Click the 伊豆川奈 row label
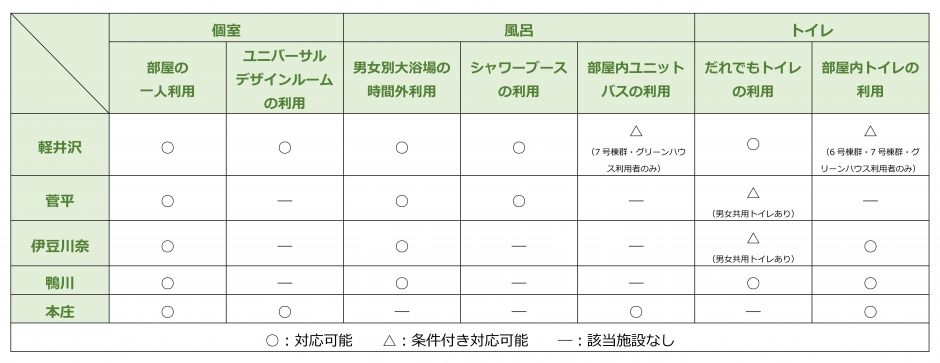The image size is (940, 363). coord(60,246)
